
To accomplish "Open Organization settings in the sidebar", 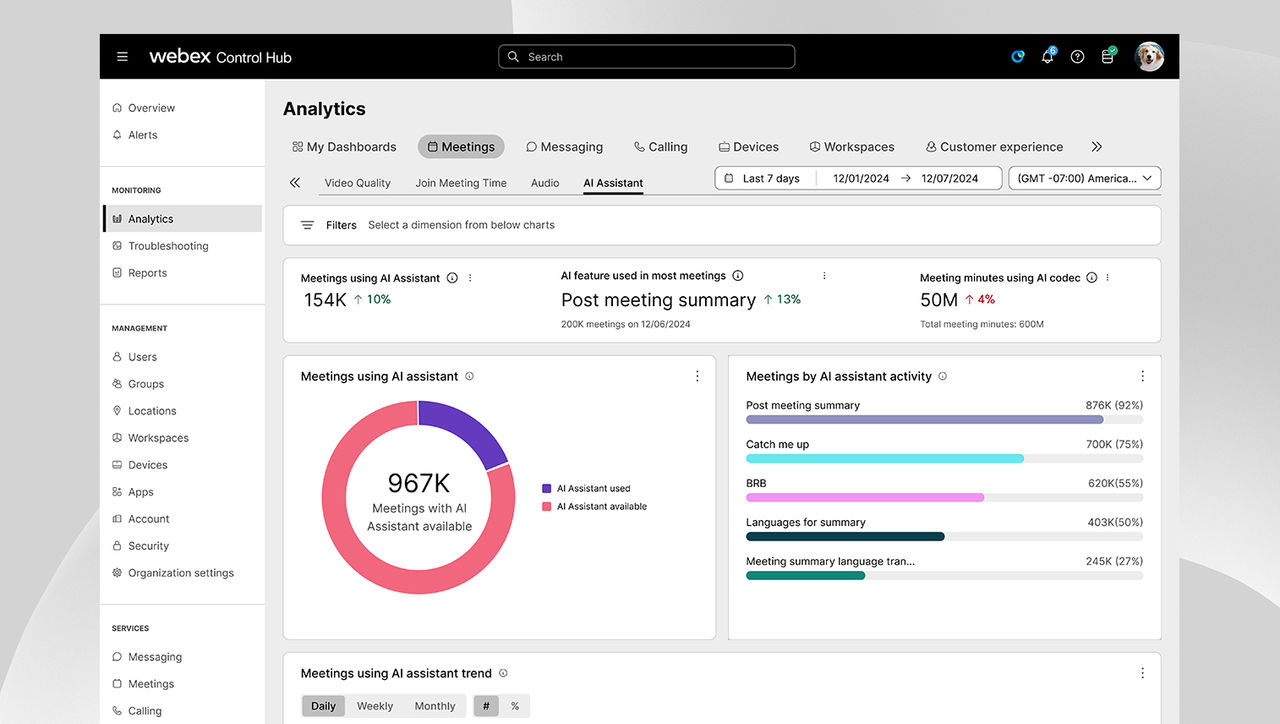I will (x=180, y=573).
